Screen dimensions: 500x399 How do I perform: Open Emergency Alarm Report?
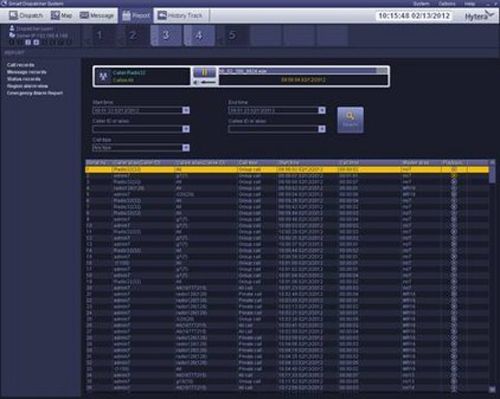pos(35,93)
